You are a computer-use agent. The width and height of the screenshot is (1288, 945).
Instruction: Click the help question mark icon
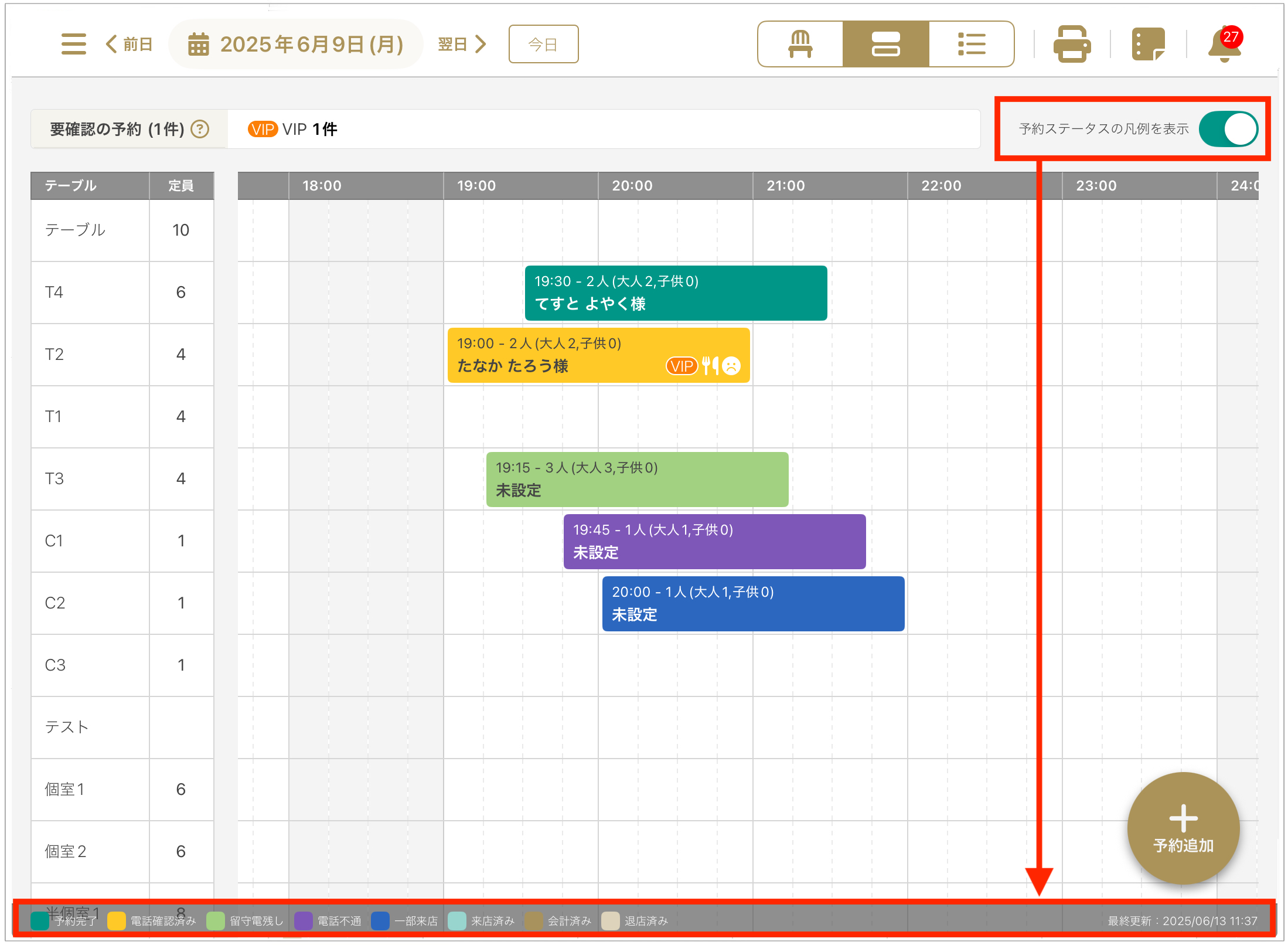tap(200, 129)
